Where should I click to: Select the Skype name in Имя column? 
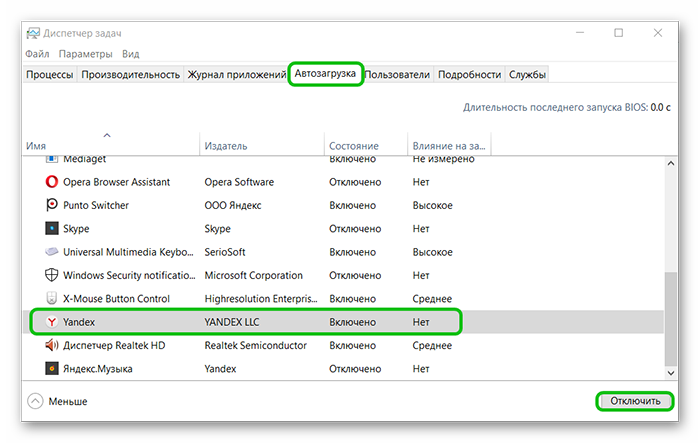(76, 229)
